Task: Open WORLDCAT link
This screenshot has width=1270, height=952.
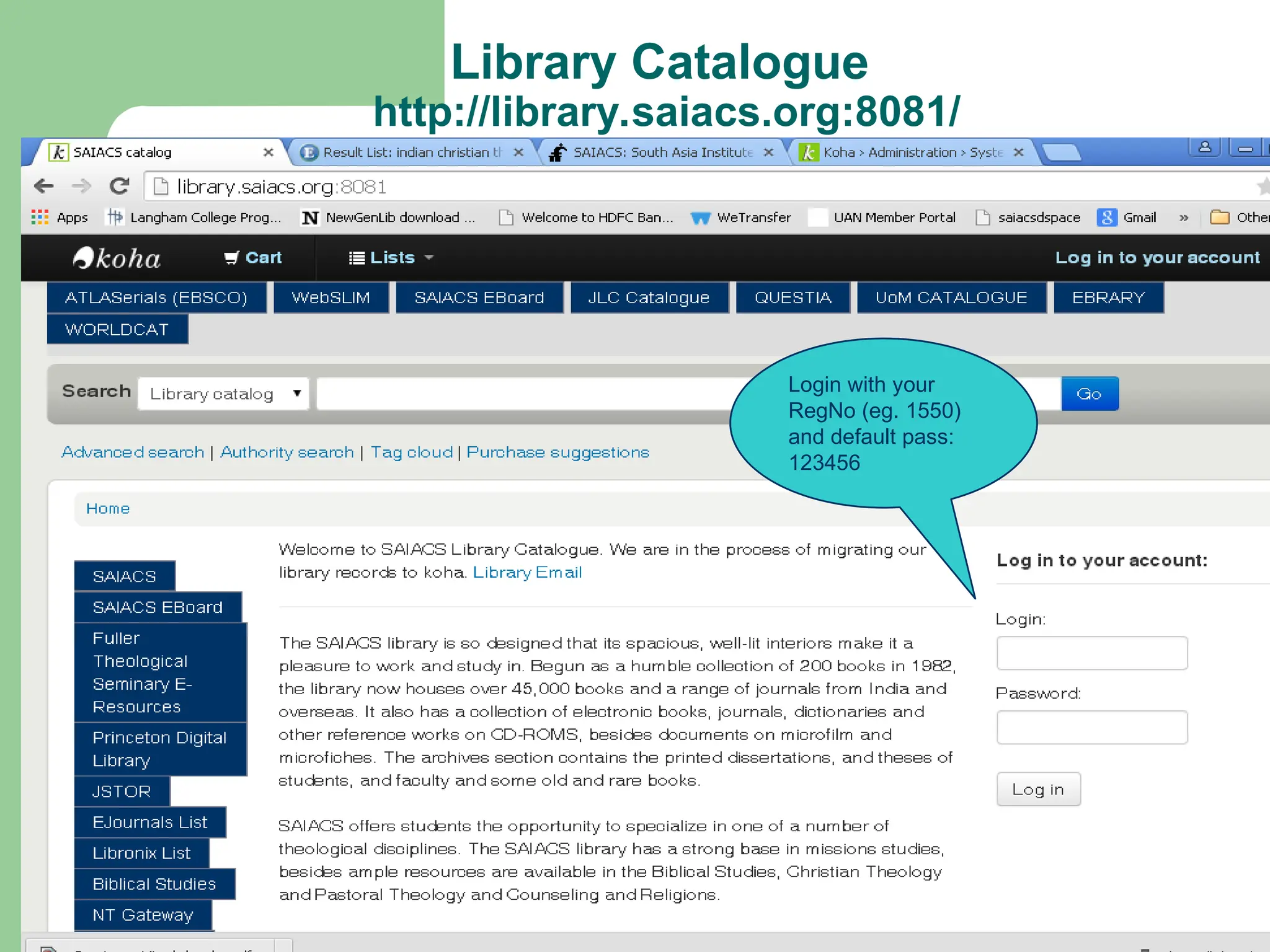Action: point(117,329)
